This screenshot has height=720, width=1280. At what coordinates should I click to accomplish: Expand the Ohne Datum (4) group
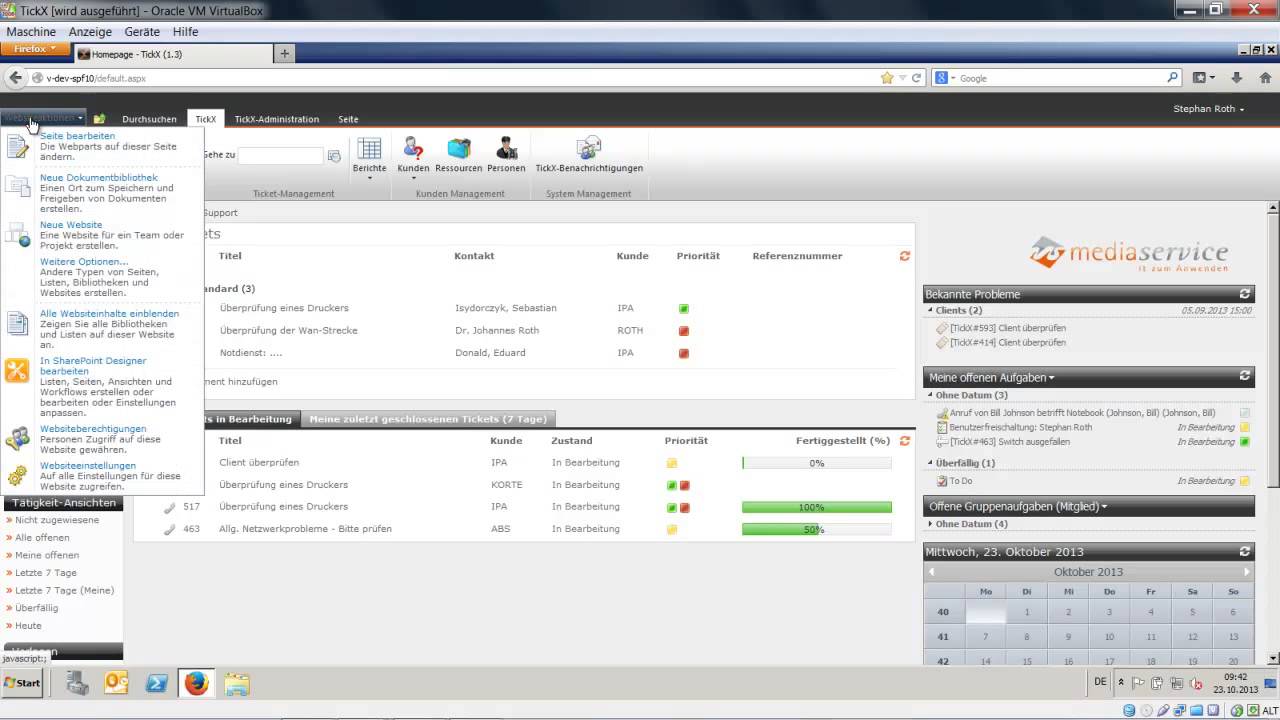tap(968, 524)
